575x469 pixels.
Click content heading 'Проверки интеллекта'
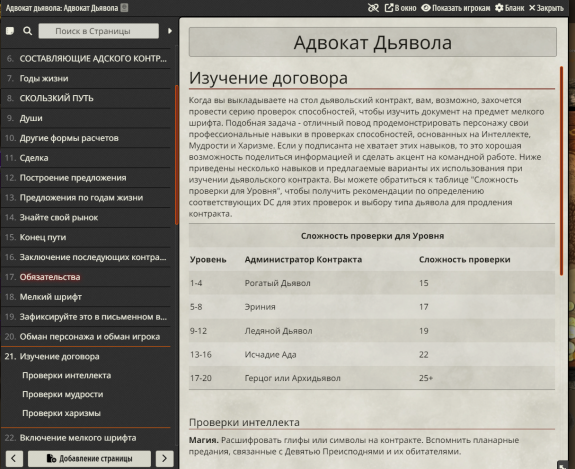click(244, 422)
